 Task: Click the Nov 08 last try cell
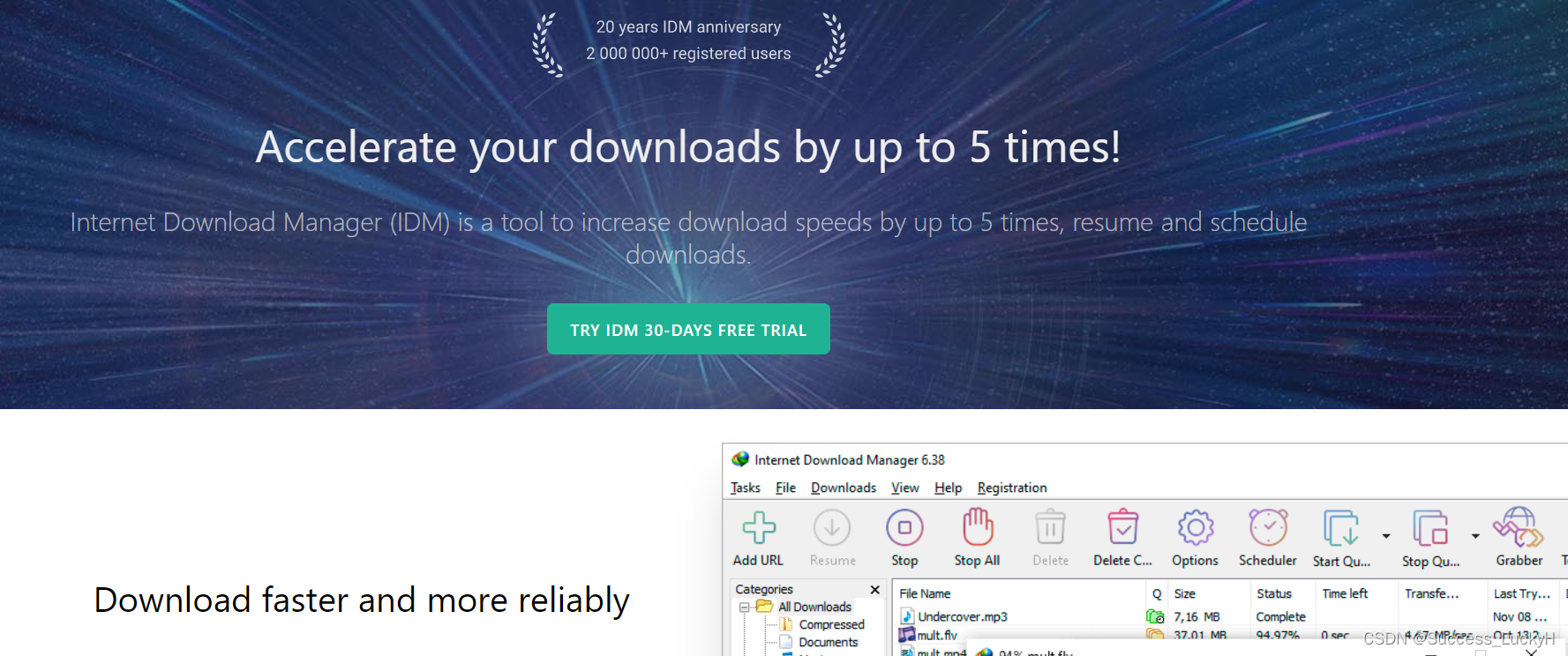[1519, 616]
